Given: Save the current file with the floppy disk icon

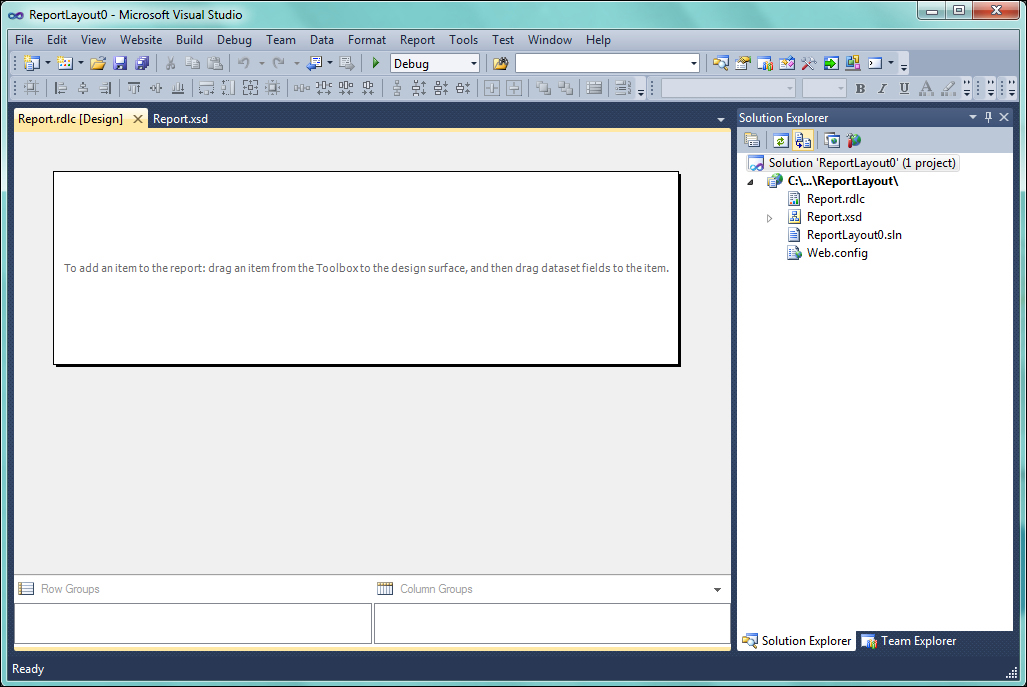Looking at the screenshot, I should 120,63.
